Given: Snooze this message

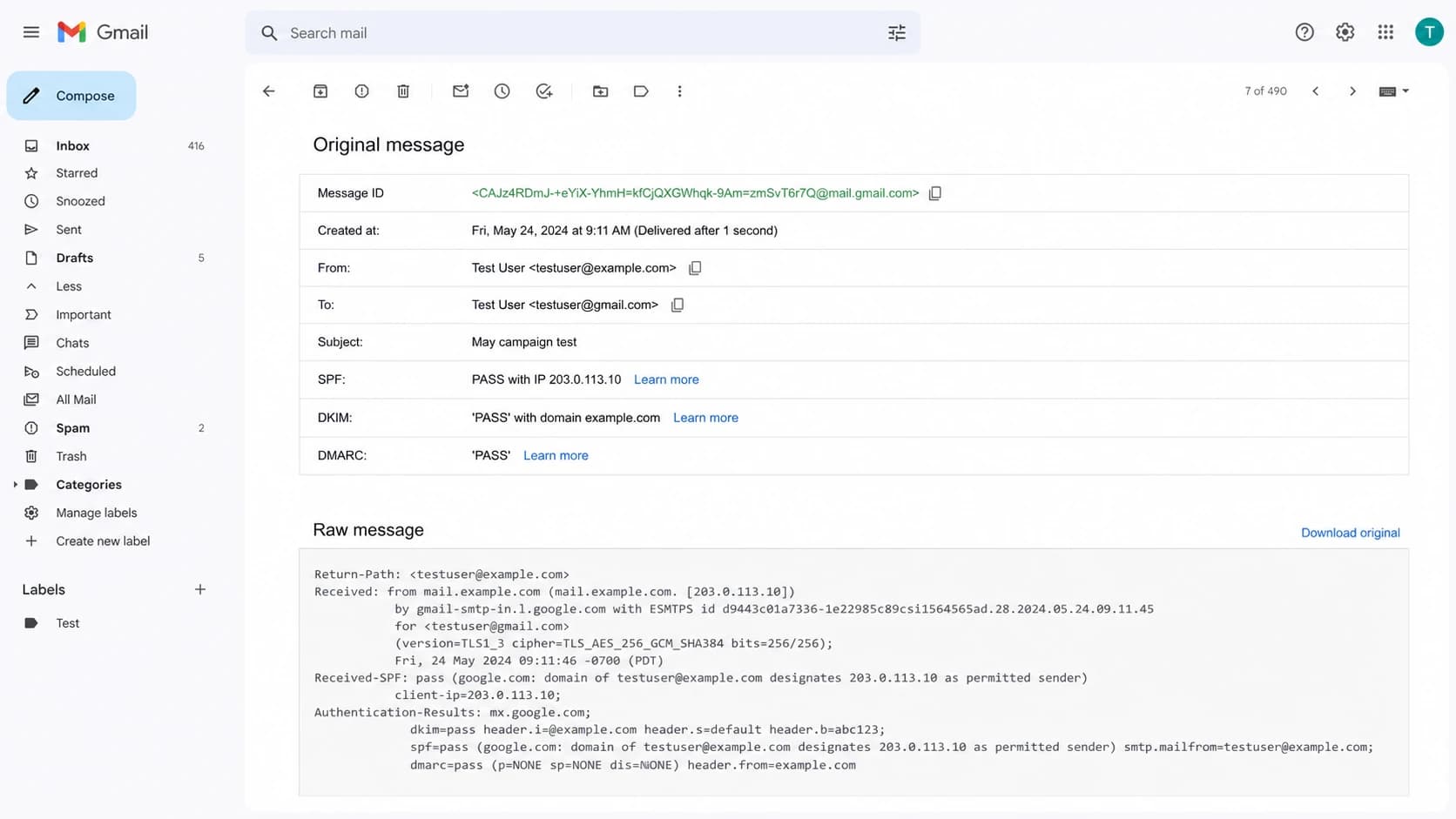Looking at the screenshot, I should coord(502,91).
